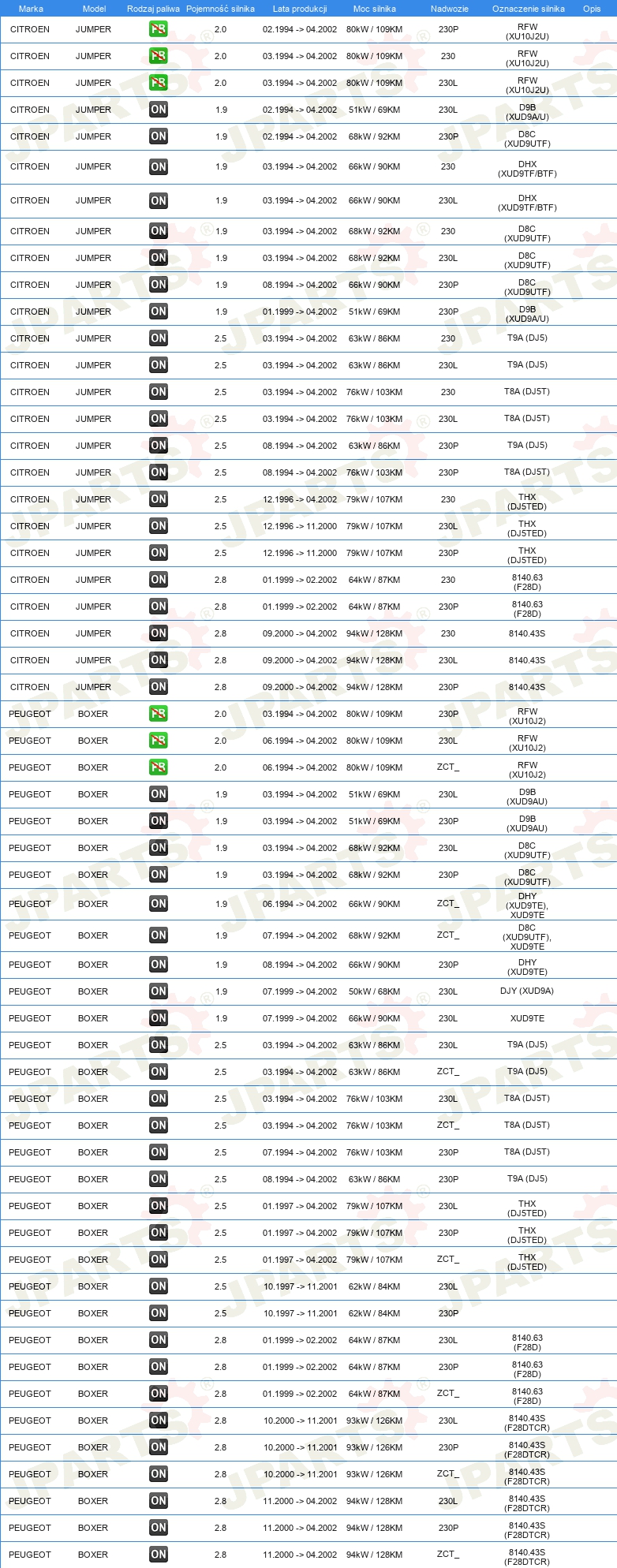Viewport: 617px width, 1568px height.
Task: Select the DJY (XUD9A) engine code cell
Action: point(527,991)
